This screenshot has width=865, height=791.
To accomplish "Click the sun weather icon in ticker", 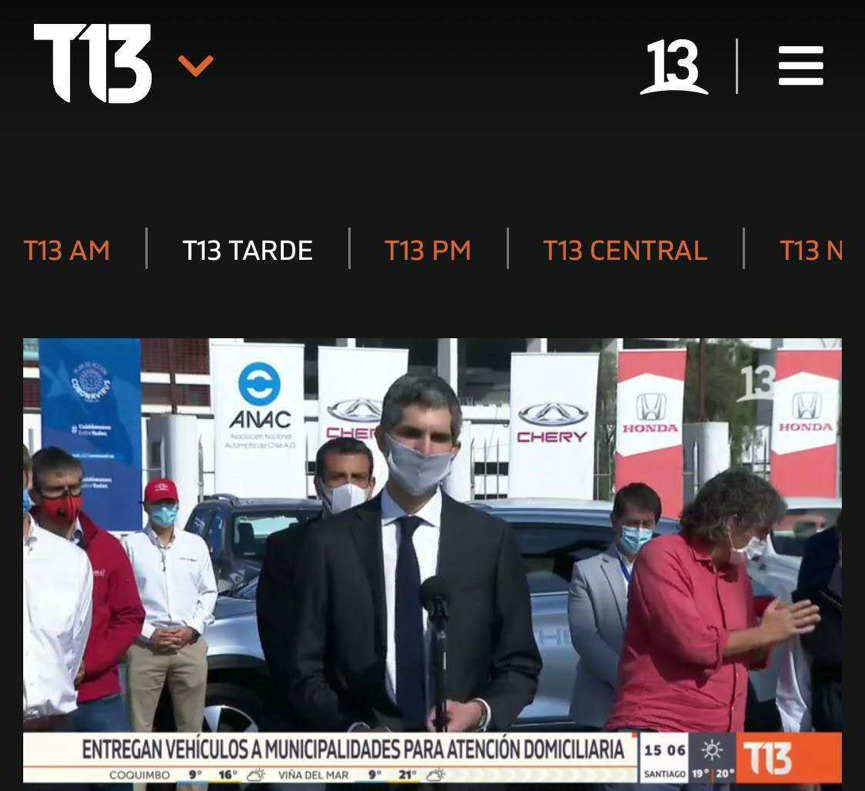I will pyautogui.click(x=712, y=750).
